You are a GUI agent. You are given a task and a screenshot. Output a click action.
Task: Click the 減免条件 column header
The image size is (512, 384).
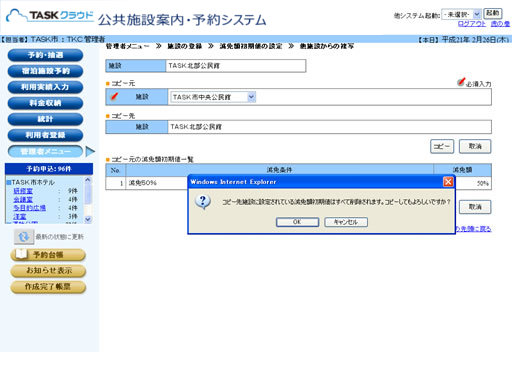click(x=279, y=170)
